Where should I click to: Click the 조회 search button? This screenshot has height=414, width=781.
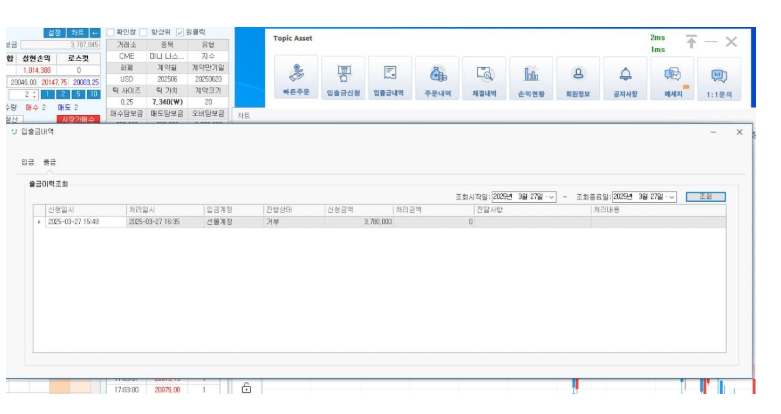coord(705,197)
